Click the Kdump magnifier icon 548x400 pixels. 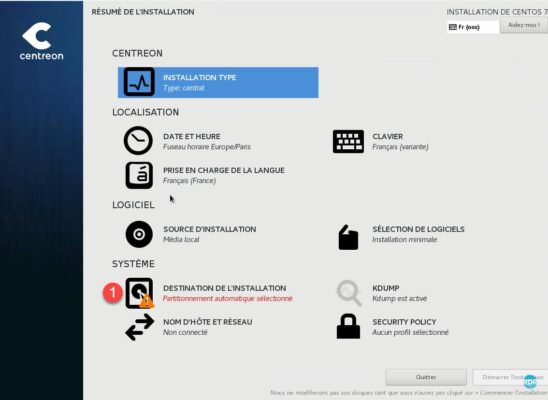pos(349,293)
